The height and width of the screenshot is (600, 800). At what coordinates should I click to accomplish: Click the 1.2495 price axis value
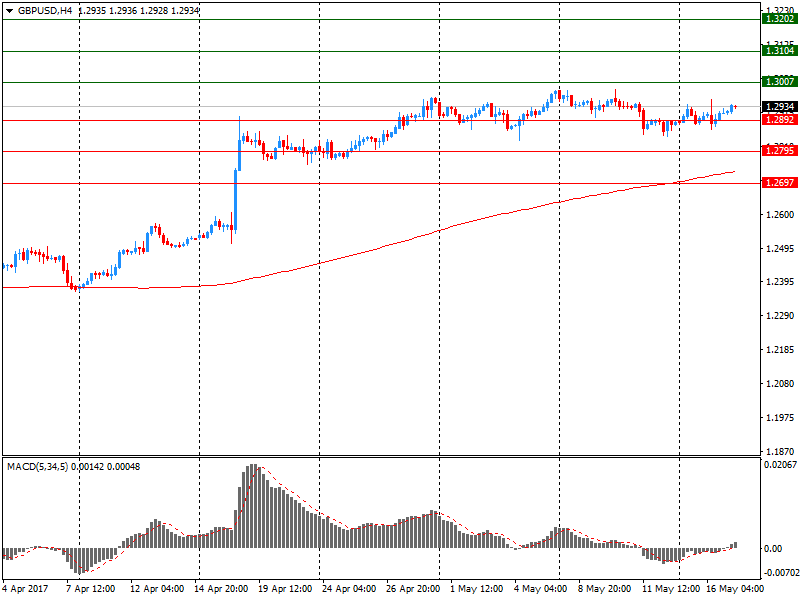pos(780,248)
